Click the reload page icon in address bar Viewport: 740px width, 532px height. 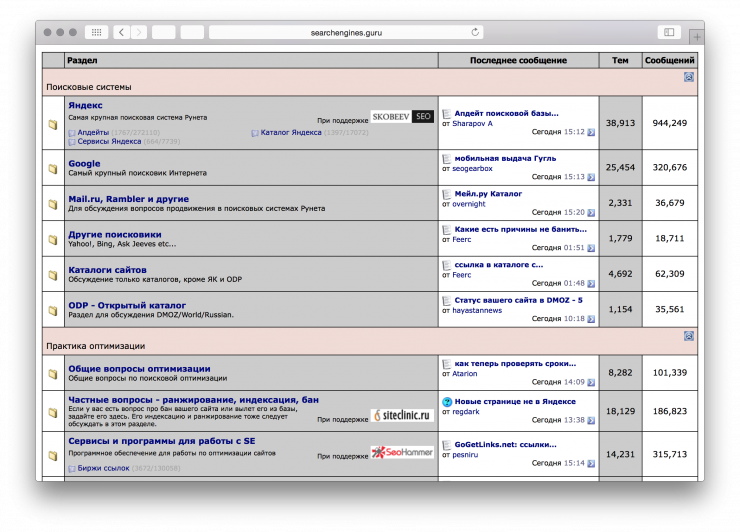click(475, 32)
